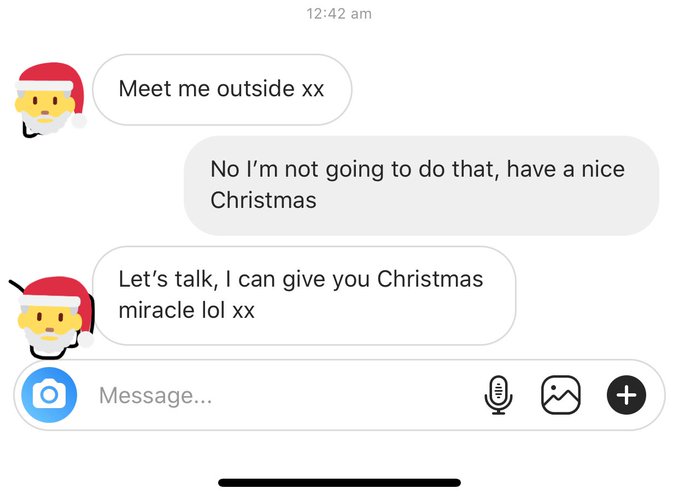This screenshot has width=679, height=500.
Task: Focus the Message... text input field
Action: click(280, 396)
